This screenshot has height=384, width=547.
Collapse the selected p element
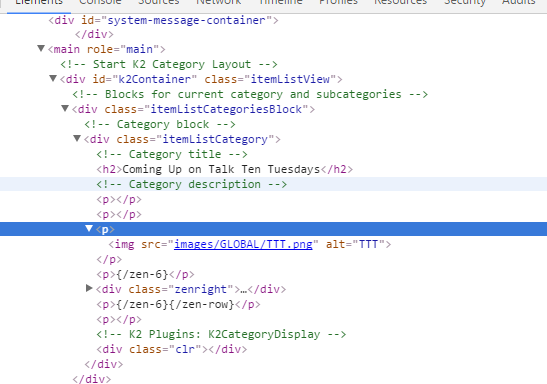(x=89, y=228)
